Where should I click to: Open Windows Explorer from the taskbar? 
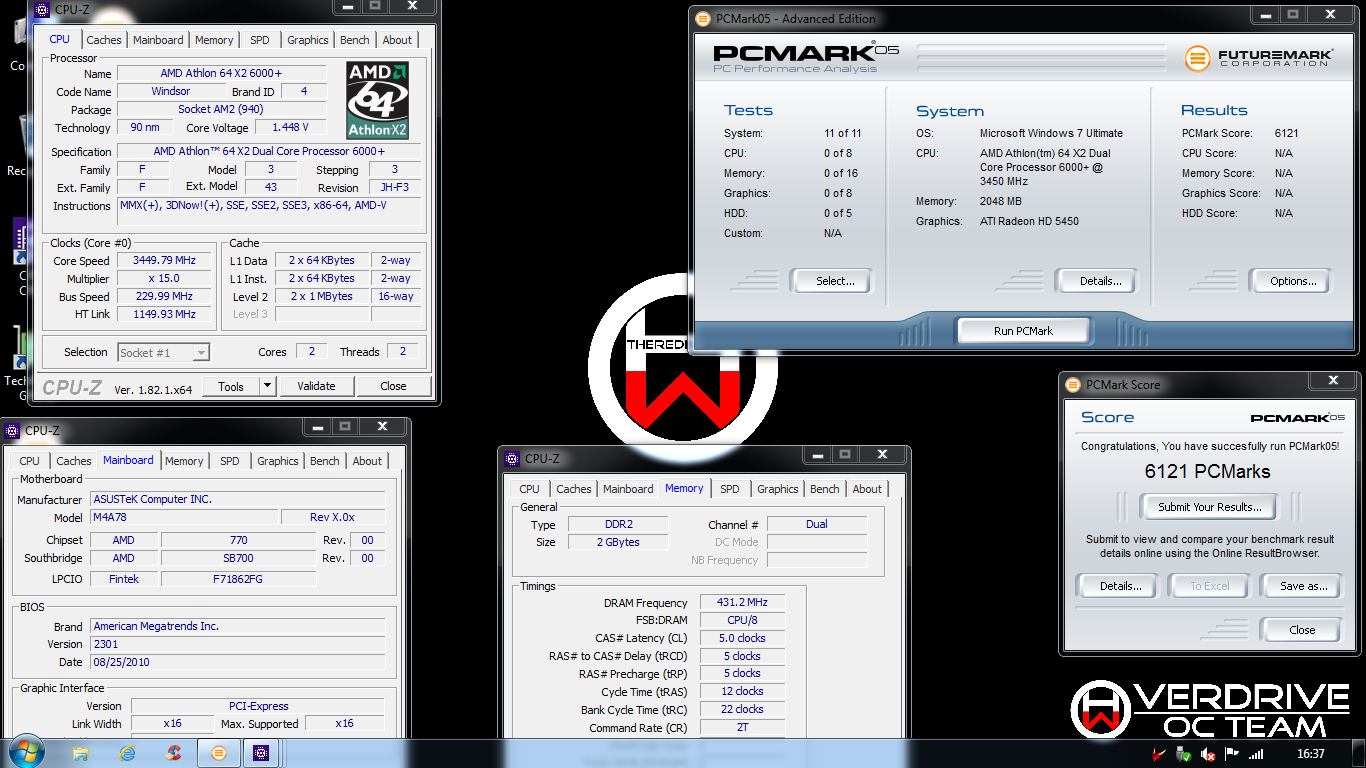click(81, 753)
